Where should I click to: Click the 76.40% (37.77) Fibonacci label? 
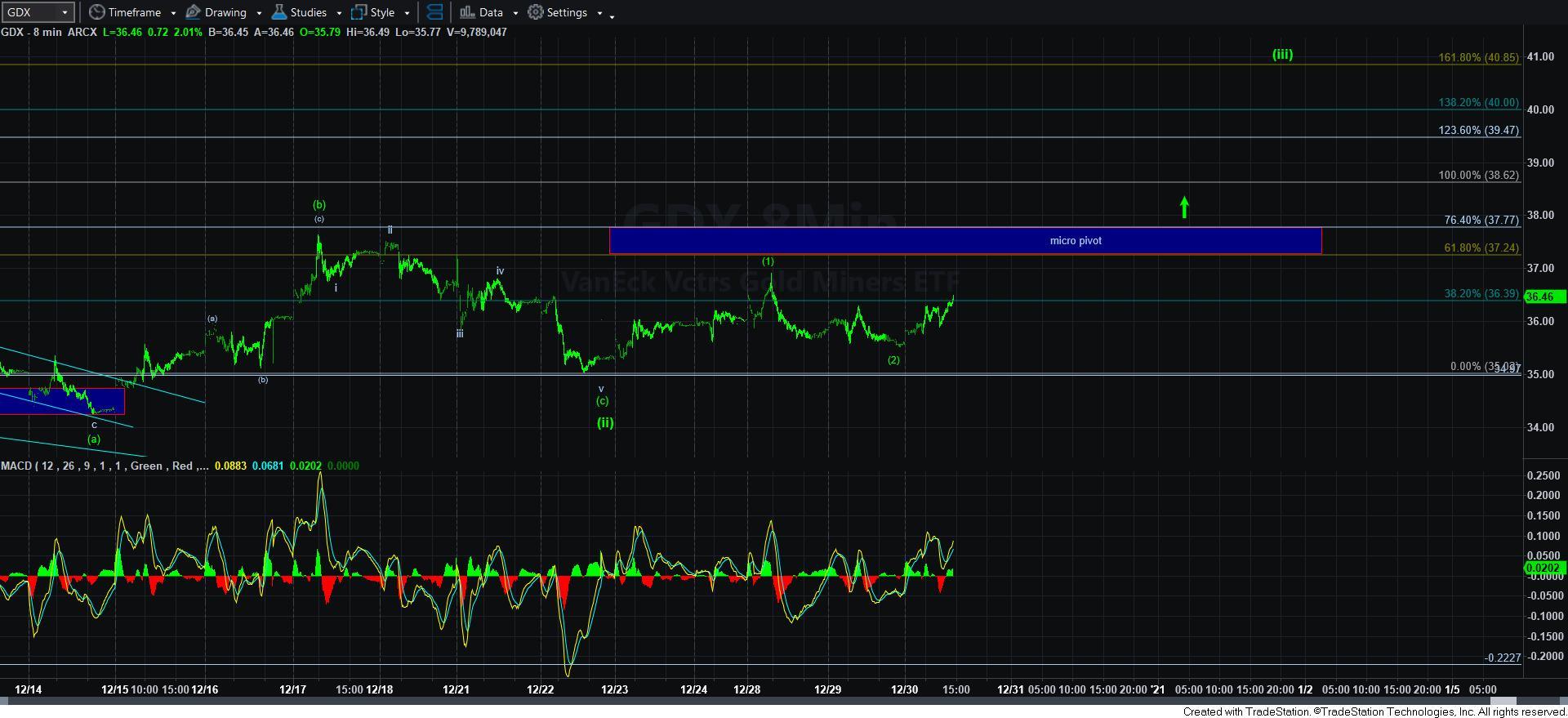(1481, 221)
